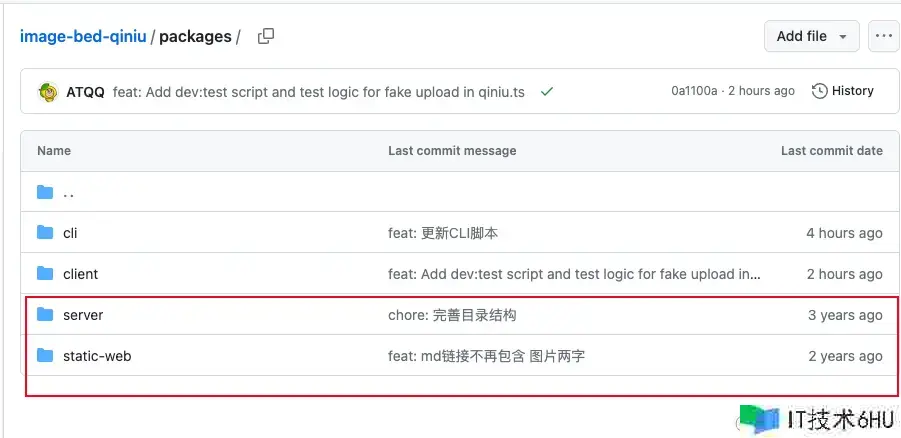View the History of commits
This screenshot has width=901, height=438.
coord(842,91)
